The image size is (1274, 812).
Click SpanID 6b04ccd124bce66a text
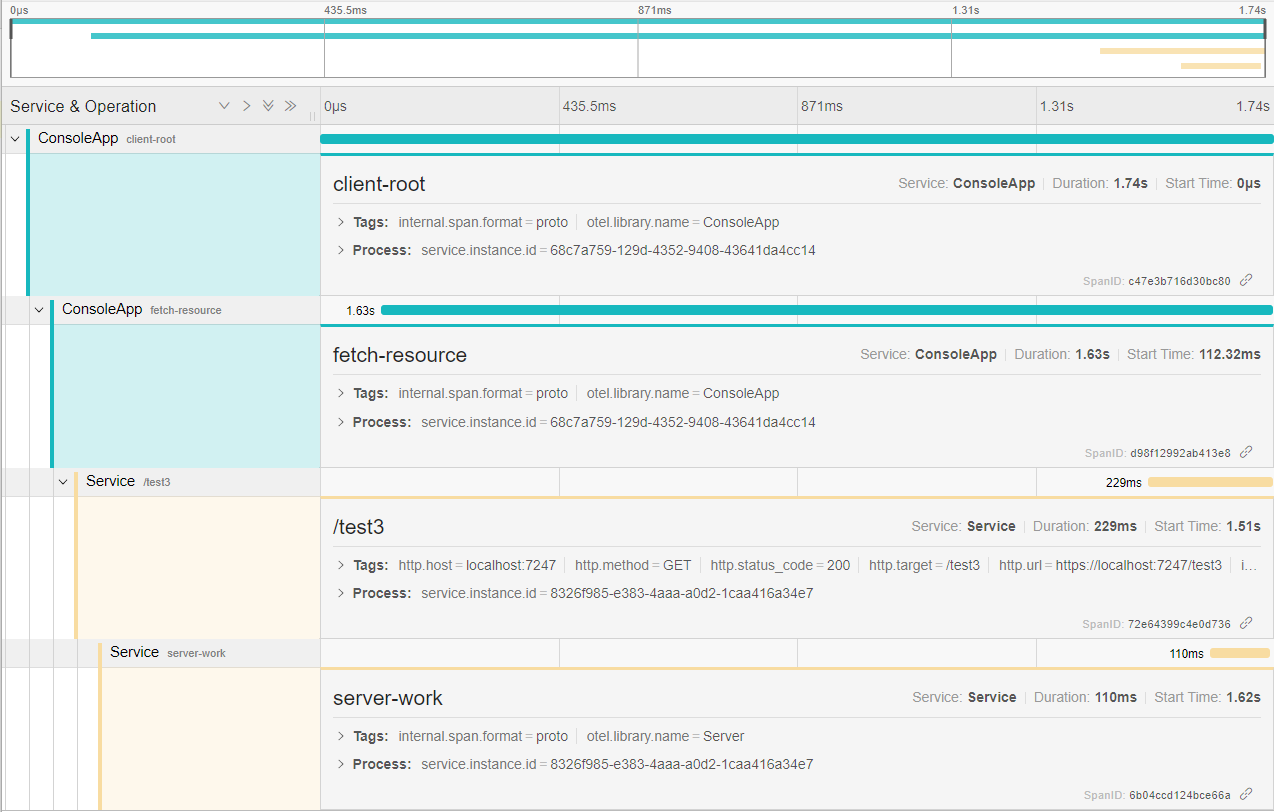click(1157, 795)
